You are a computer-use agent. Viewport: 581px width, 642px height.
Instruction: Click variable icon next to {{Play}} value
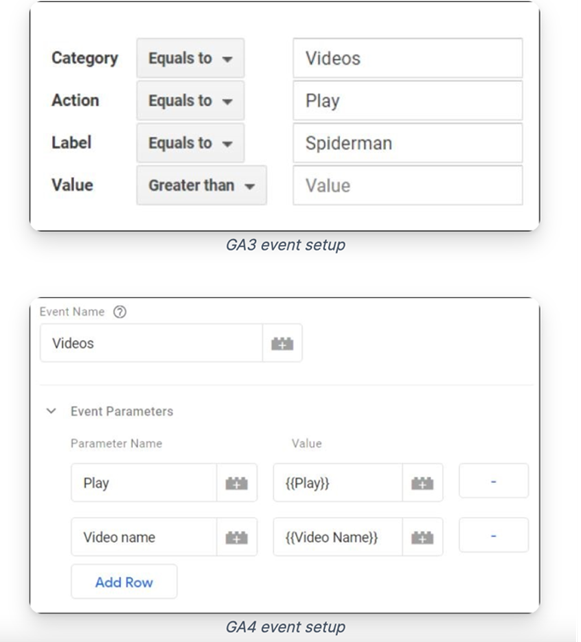(422, 483)
